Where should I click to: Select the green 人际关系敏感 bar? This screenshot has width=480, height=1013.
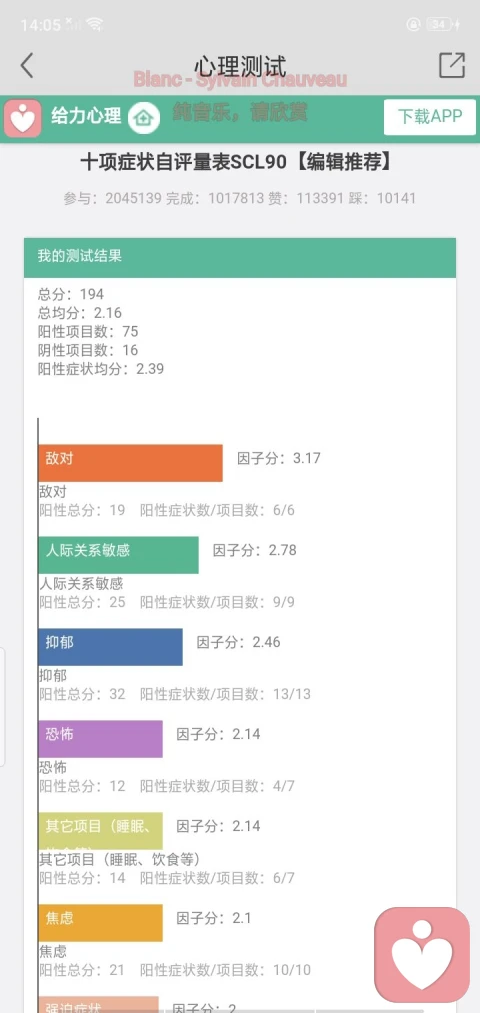point(118,555)
